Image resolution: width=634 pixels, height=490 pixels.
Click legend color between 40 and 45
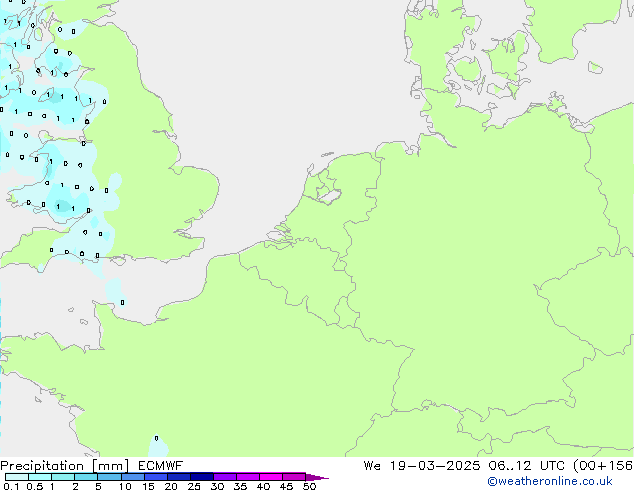pyautogui.click(x=271, y=477)
